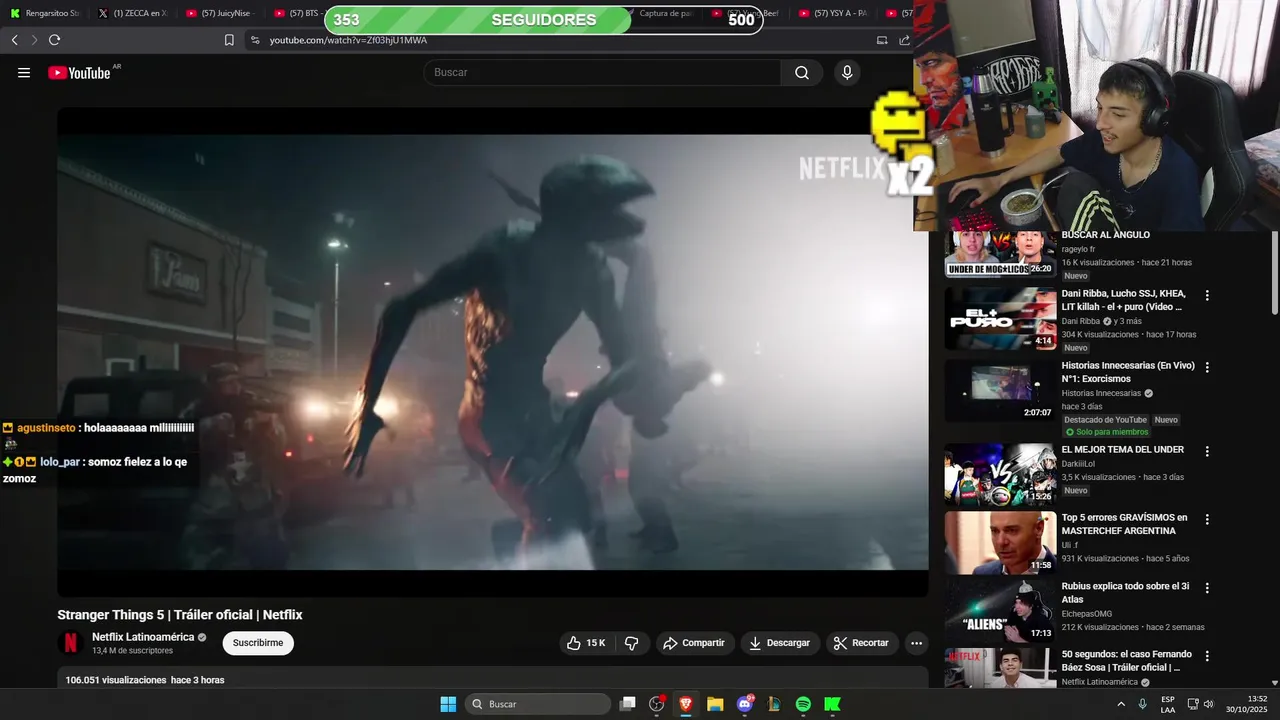Open options menu for EL MEJOR TEMA DEL UNDER
Image resolution: width=1280 pixels, height=720 pixels.
point(1207,452)
